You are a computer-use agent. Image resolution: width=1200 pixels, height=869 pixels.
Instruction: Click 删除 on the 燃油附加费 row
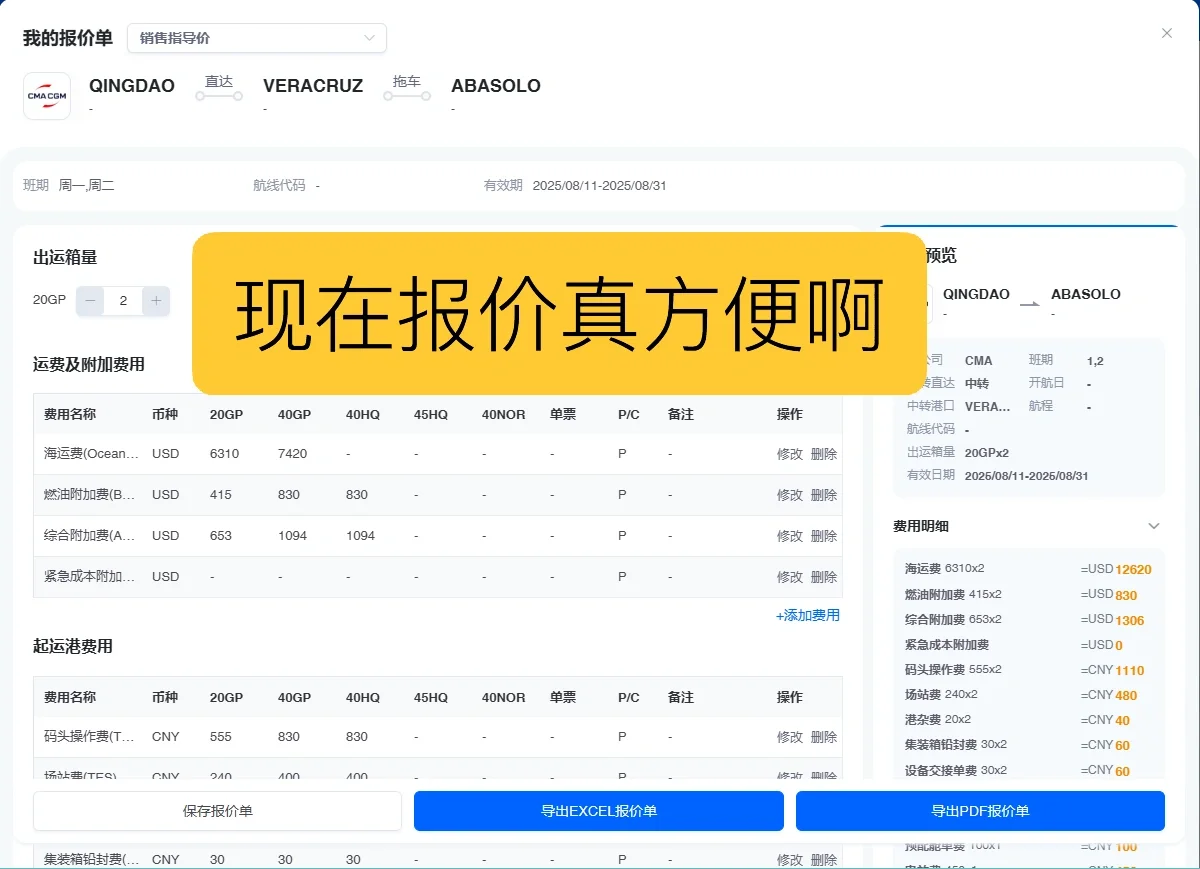pyautogui.click(x=822, y=494)
